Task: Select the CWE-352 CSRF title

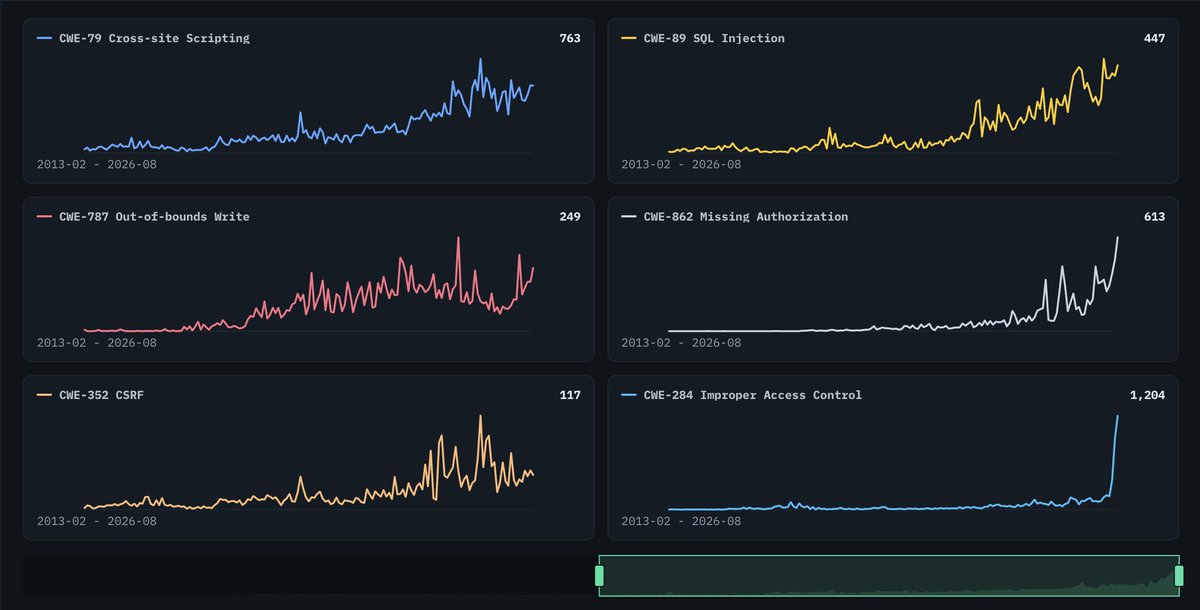Action: point(102,395)
